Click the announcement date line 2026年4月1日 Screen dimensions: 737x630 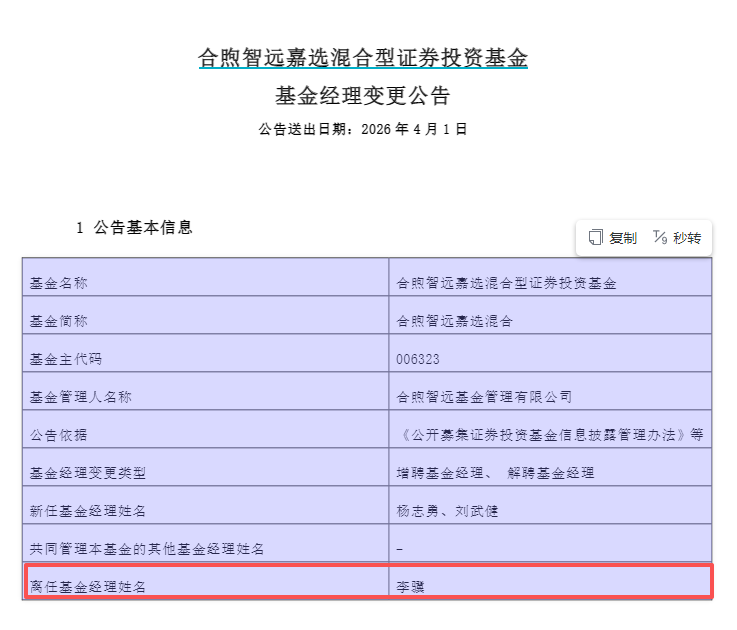(x=363, y=129)
